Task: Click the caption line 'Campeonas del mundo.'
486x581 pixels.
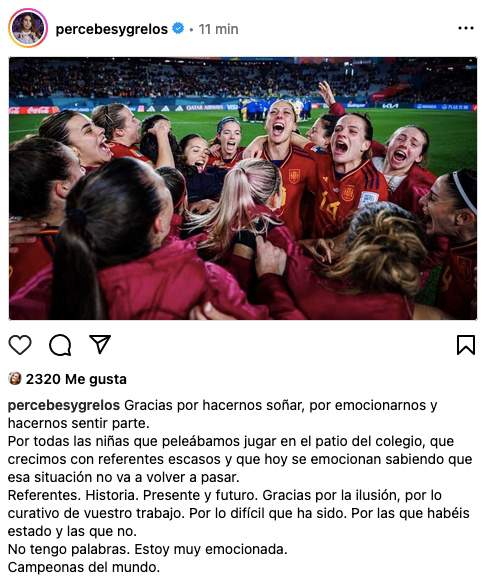Action: 84,567
